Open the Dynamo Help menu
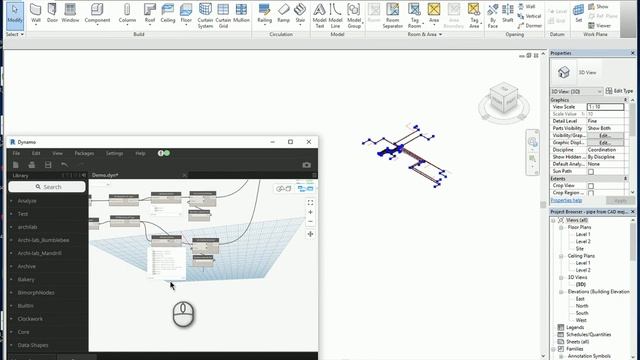Image resolution: width=640 pixels, height=360 pixels. (x=140, y=153)
